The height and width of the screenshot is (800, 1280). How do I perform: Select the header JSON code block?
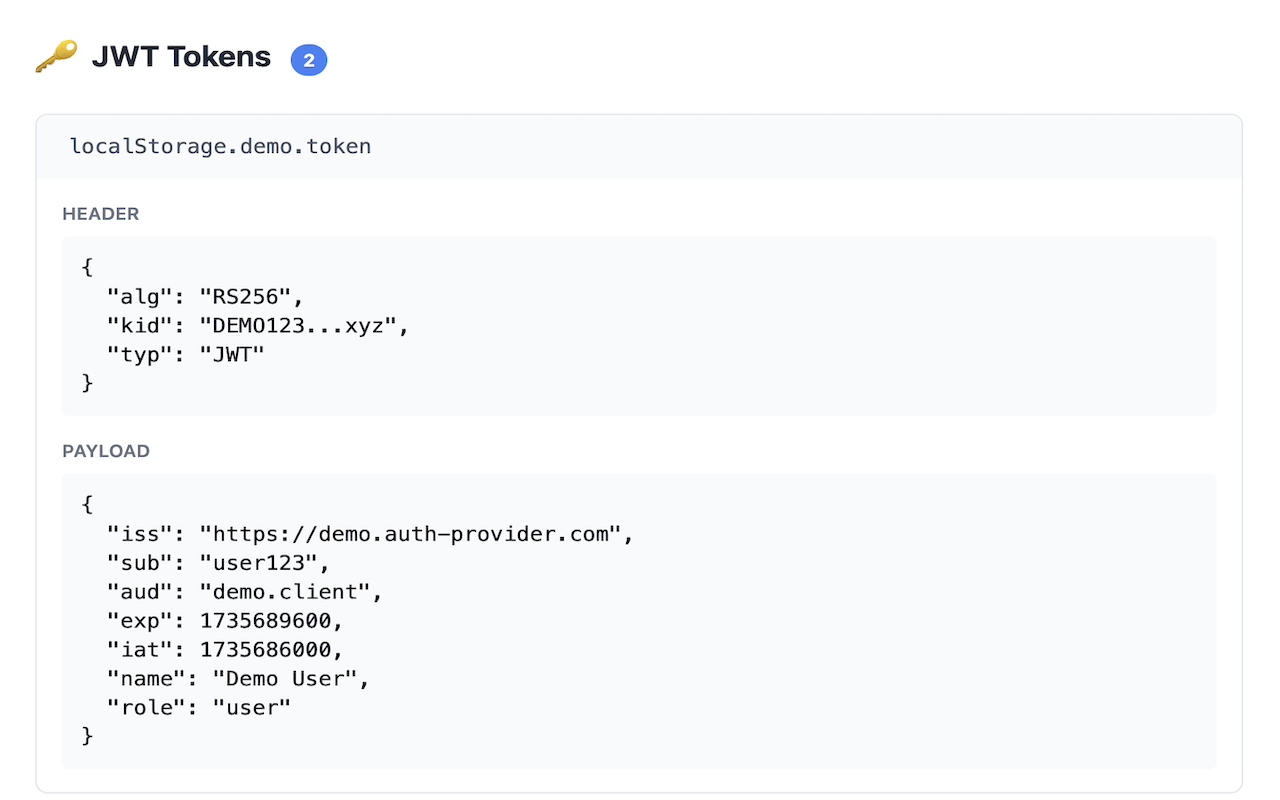click(x=640, y=325)
